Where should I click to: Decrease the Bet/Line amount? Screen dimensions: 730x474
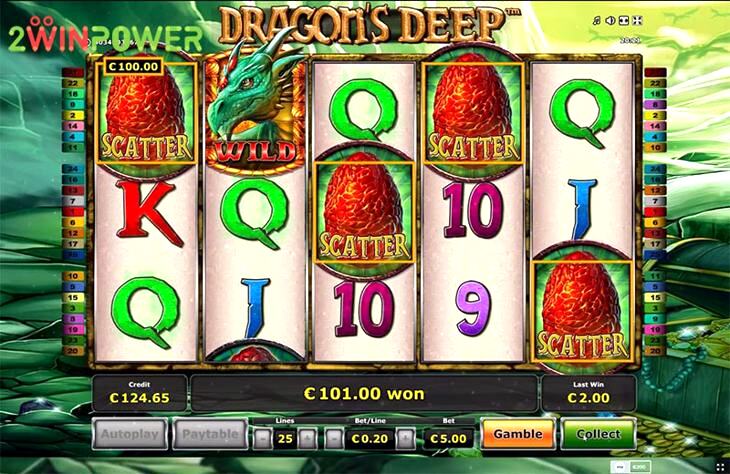(333, 438)
